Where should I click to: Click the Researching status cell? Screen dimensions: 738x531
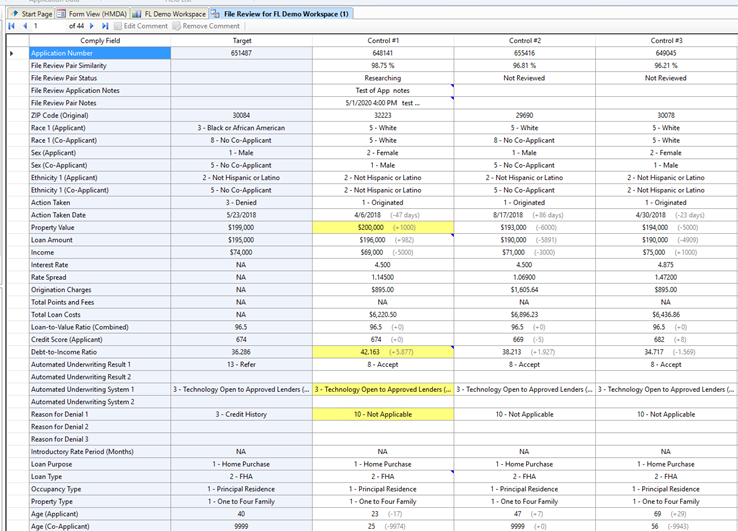coord(383,78)
